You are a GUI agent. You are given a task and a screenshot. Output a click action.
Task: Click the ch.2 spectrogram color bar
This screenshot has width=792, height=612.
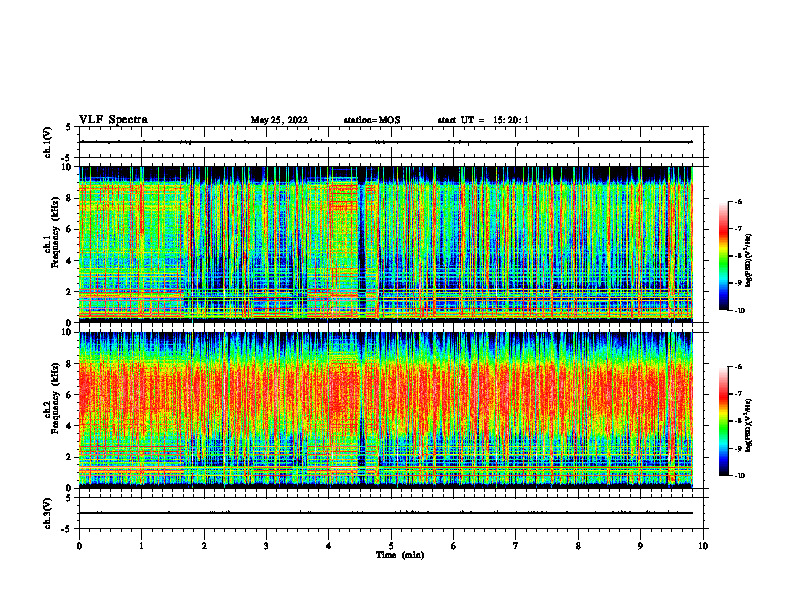(723, 421)
